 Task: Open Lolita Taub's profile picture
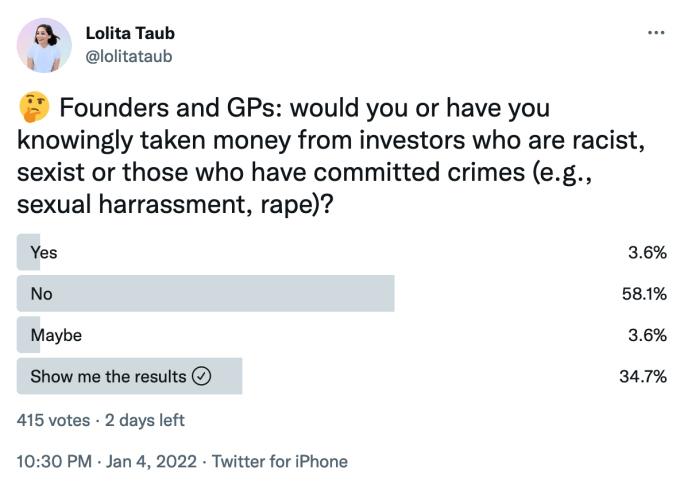click(x=44, y=45)
